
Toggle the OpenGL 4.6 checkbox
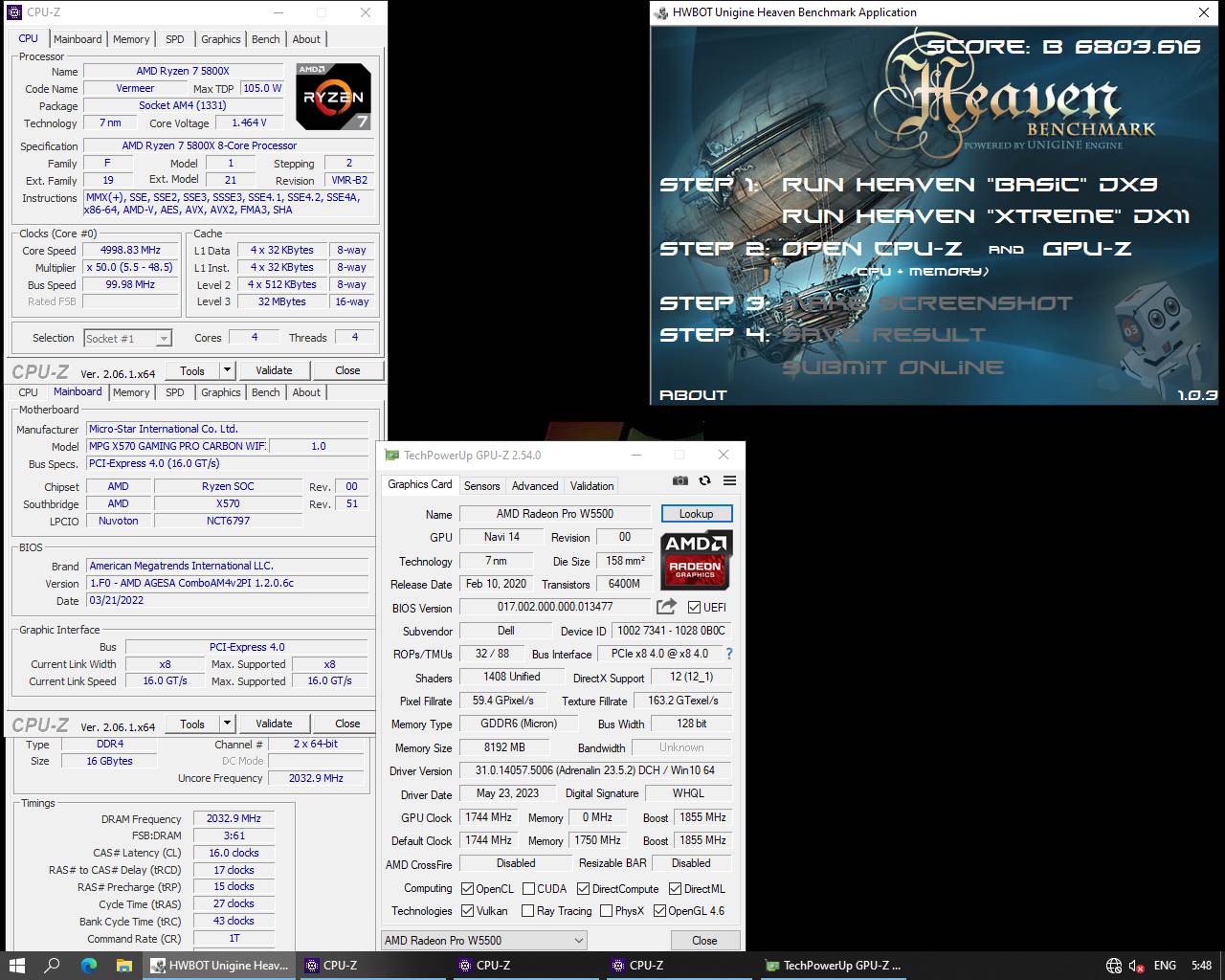658,911
